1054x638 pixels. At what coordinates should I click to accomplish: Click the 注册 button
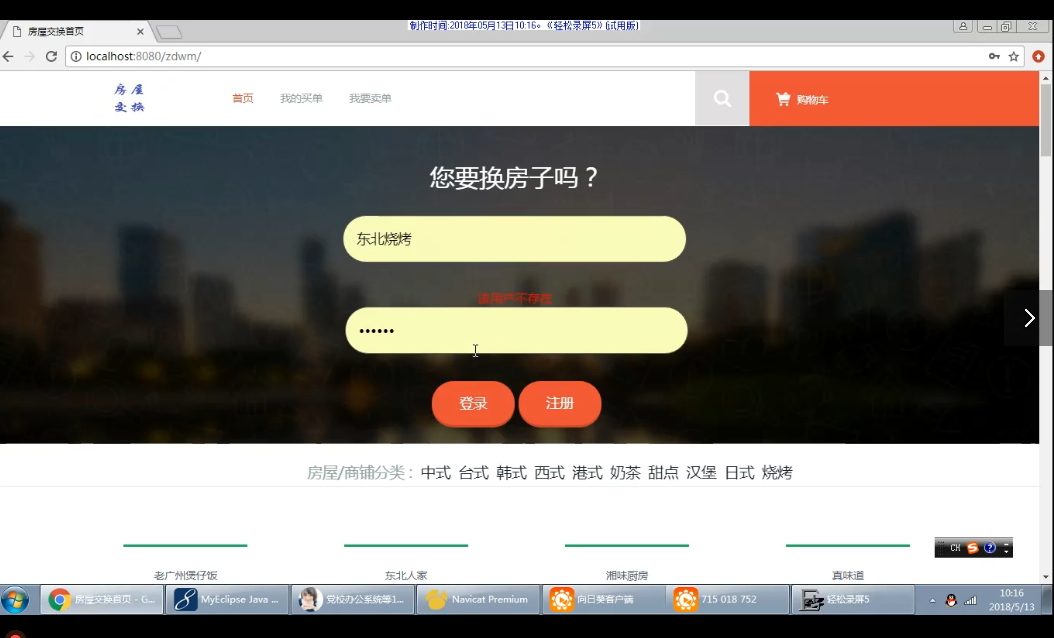pos(560,403)
